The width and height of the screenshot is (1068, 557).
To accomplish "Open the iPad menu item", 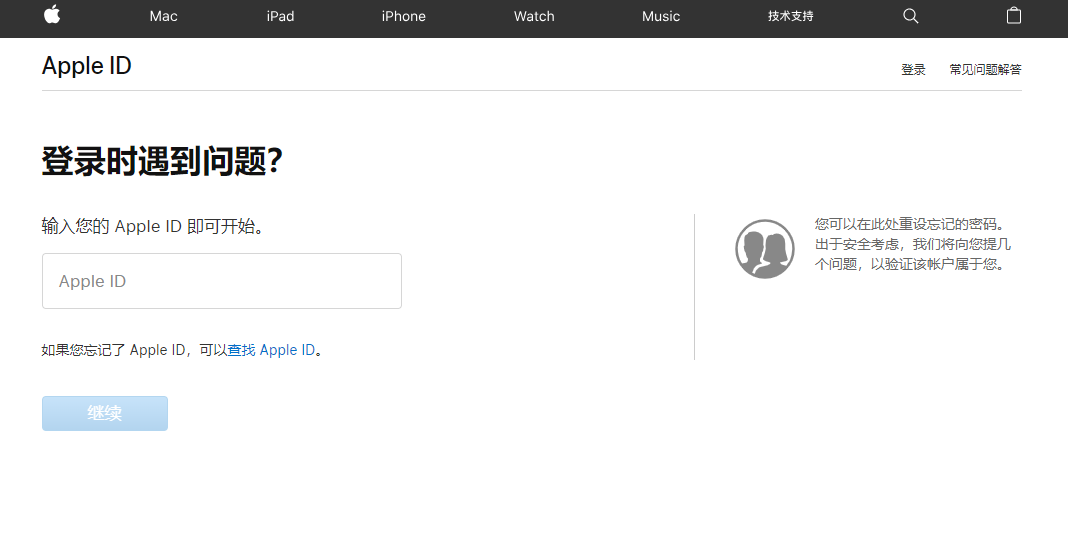I will [280, 16].
